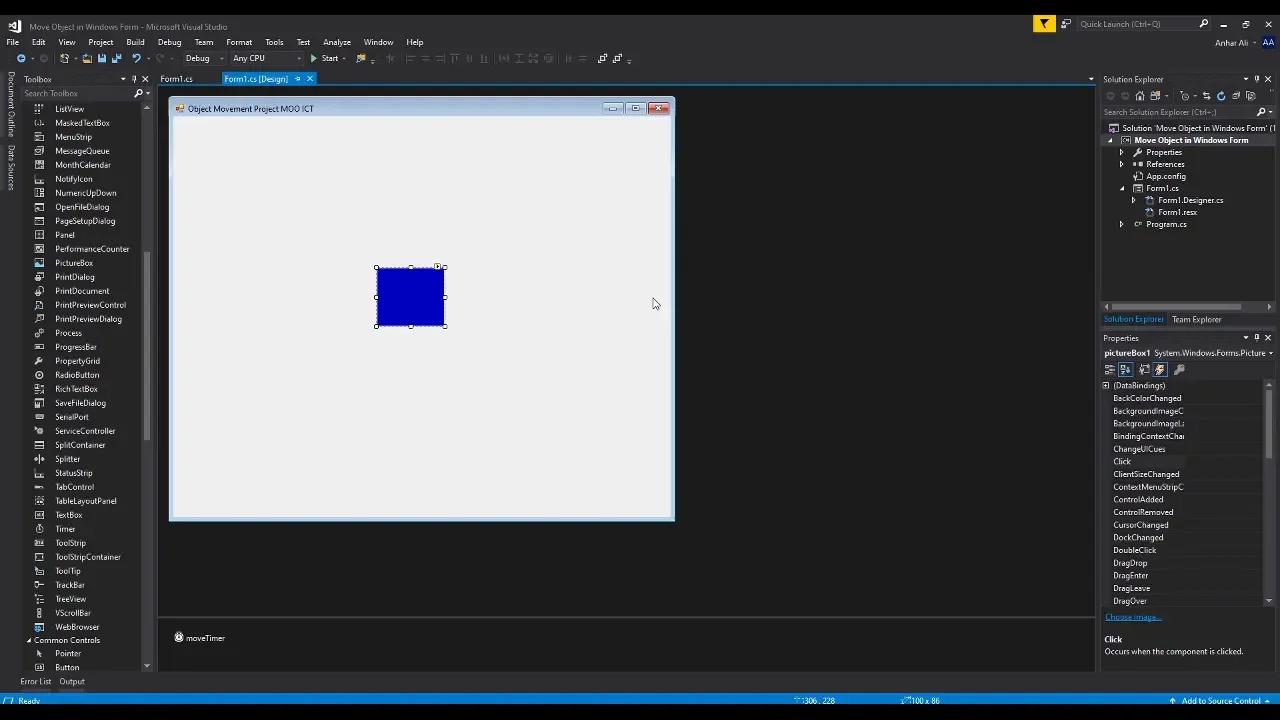Click the Save icon in the toolbar
1280x720 pixels.
coord(103,58)
